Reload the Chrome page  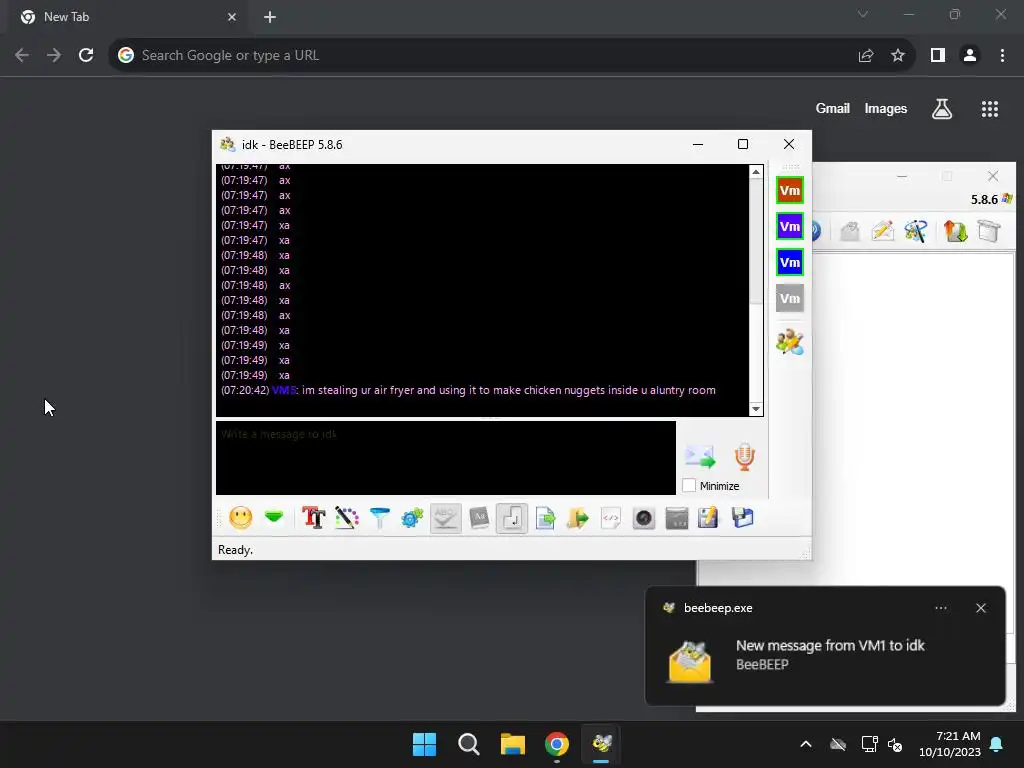coord(86,56)
